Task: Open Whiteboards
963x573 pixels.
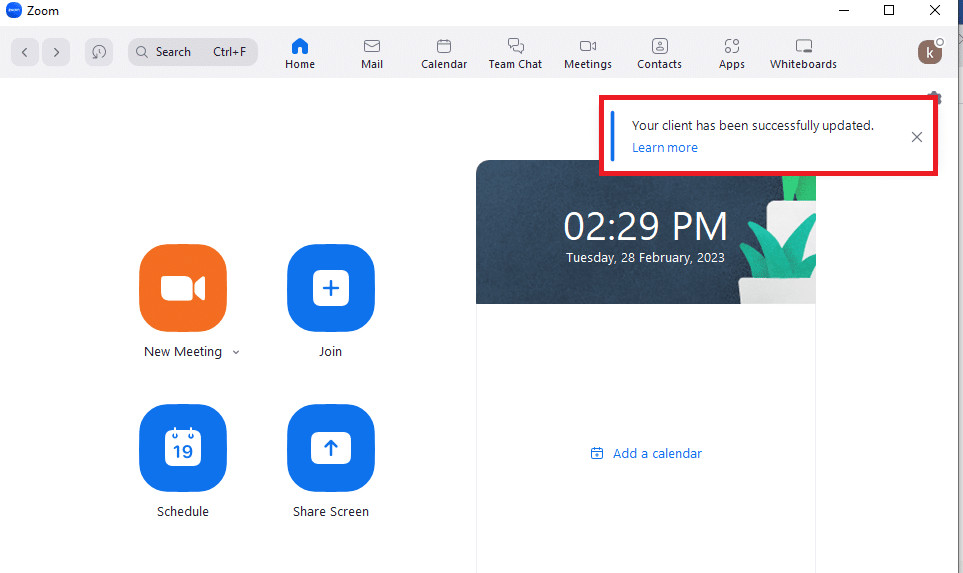Action: tap(803, 53)
